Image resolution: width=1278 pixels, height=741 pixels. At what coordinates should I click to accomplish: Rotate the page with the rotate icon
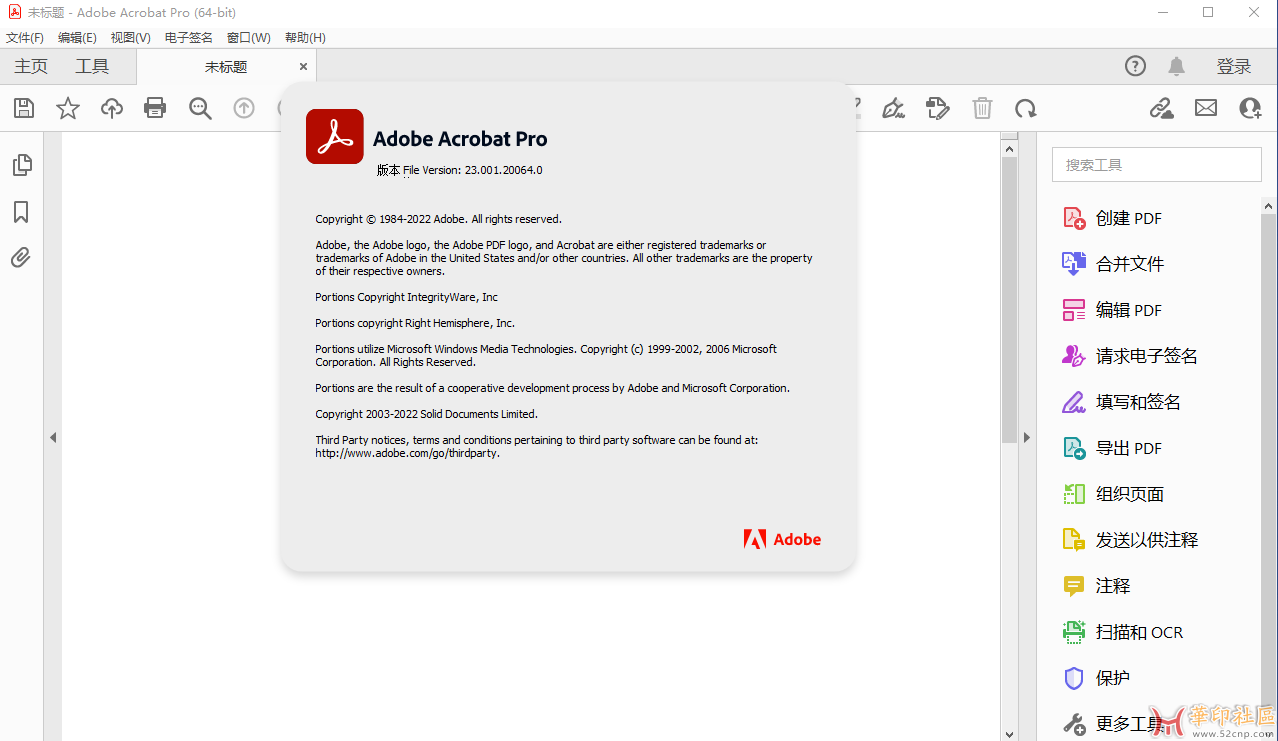pos(1025,108)
